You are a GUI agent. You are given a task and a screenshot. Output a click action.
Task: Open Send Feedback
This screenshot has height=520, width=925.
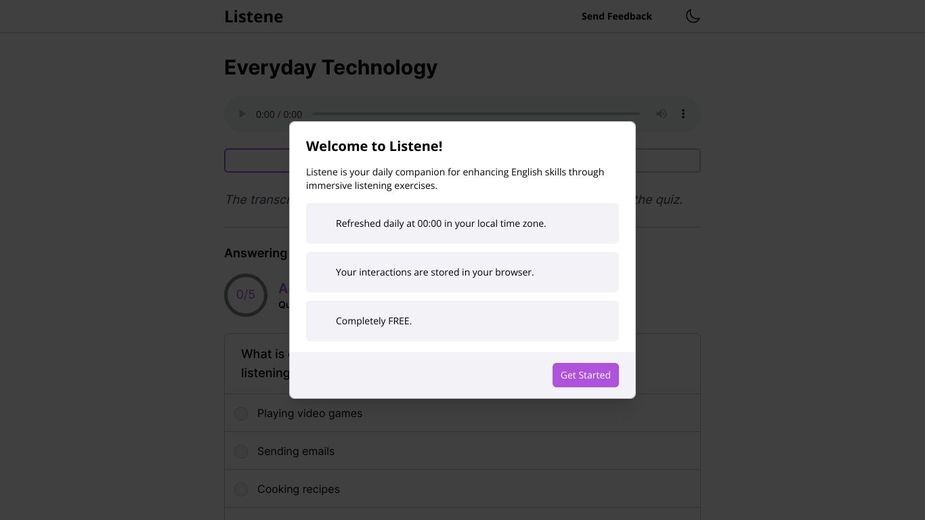pos(616,17)
